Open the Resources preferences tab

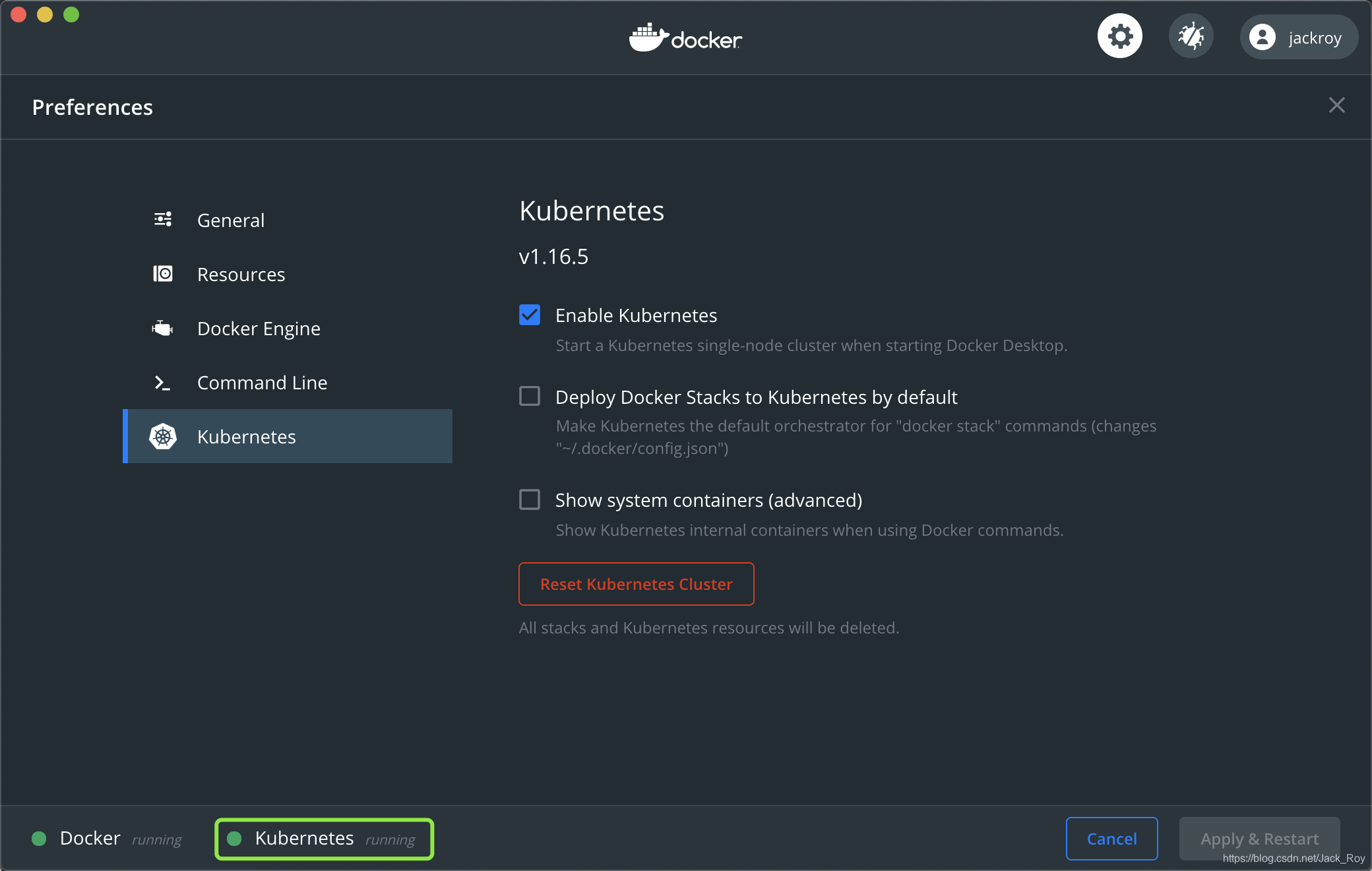click(288, 274)
